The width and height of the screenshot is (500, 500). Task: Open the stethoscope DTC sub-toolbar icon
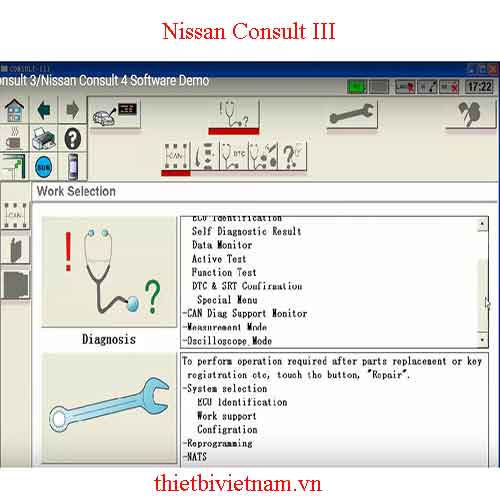point(234,156)
